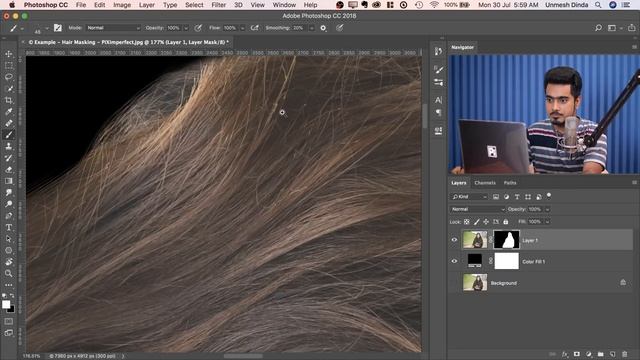Open brush preset picker arrow
This screenshot has width=640, height=360.
click(x=46, y=28)
